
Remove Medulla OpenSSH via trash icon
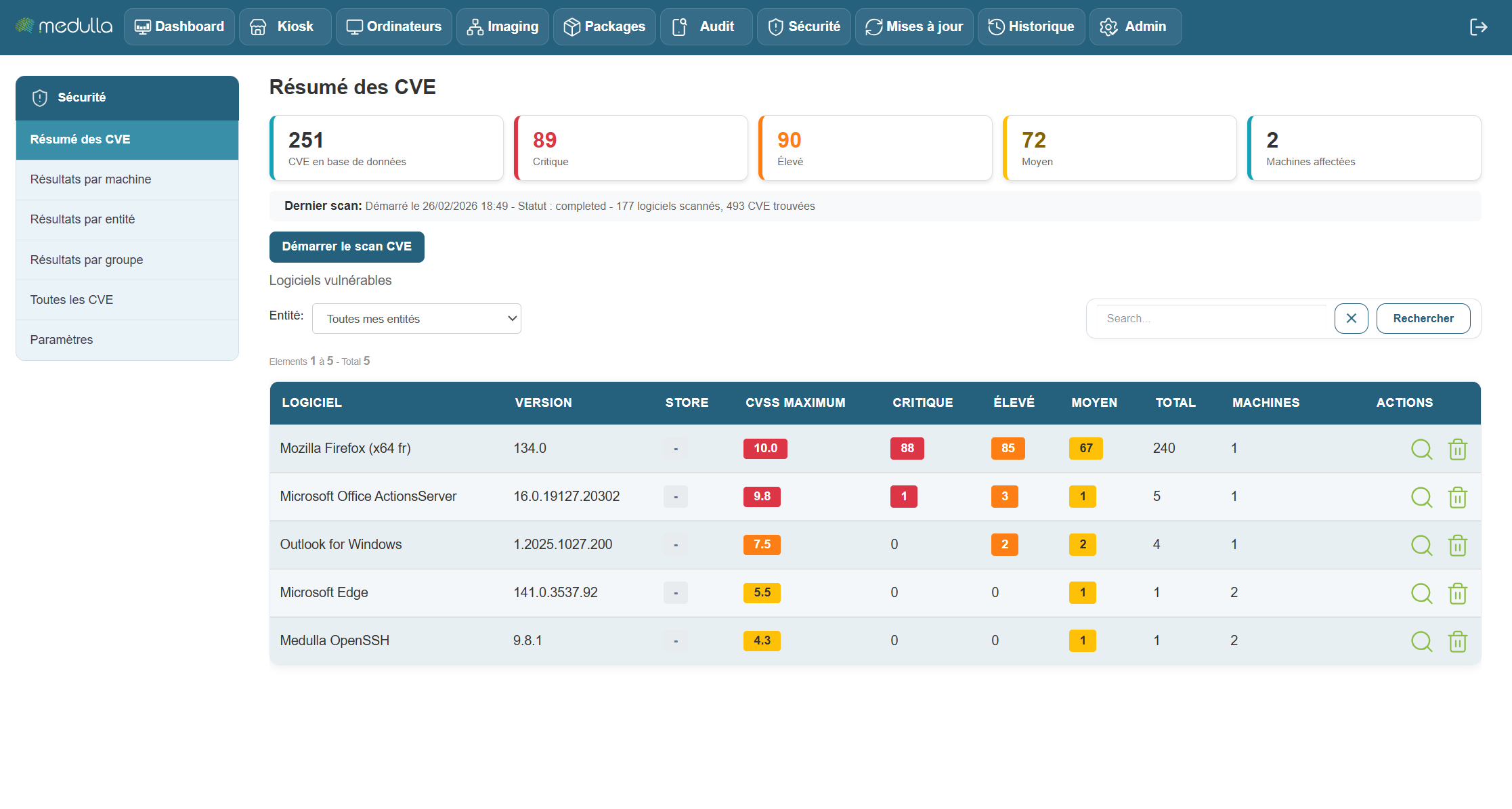1457,641
